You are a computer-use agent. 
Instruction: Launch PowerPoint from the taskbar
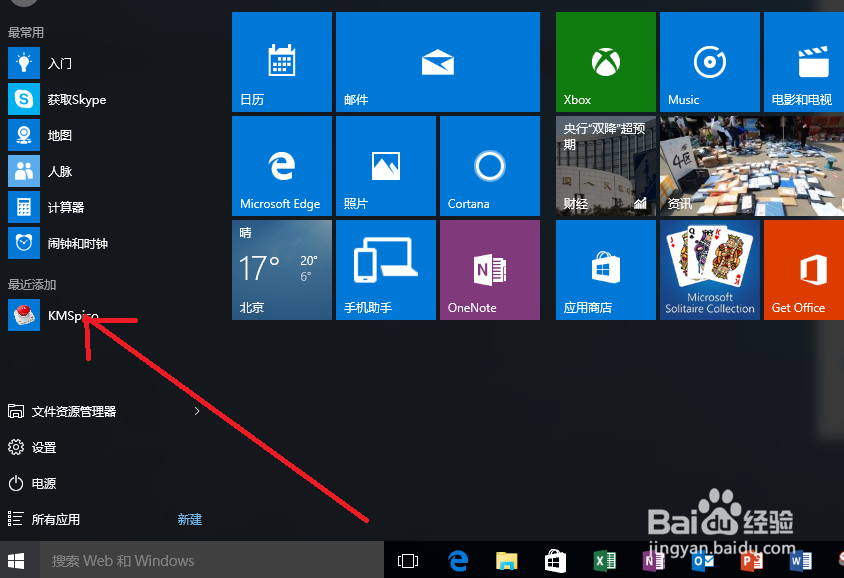[751, 561]
